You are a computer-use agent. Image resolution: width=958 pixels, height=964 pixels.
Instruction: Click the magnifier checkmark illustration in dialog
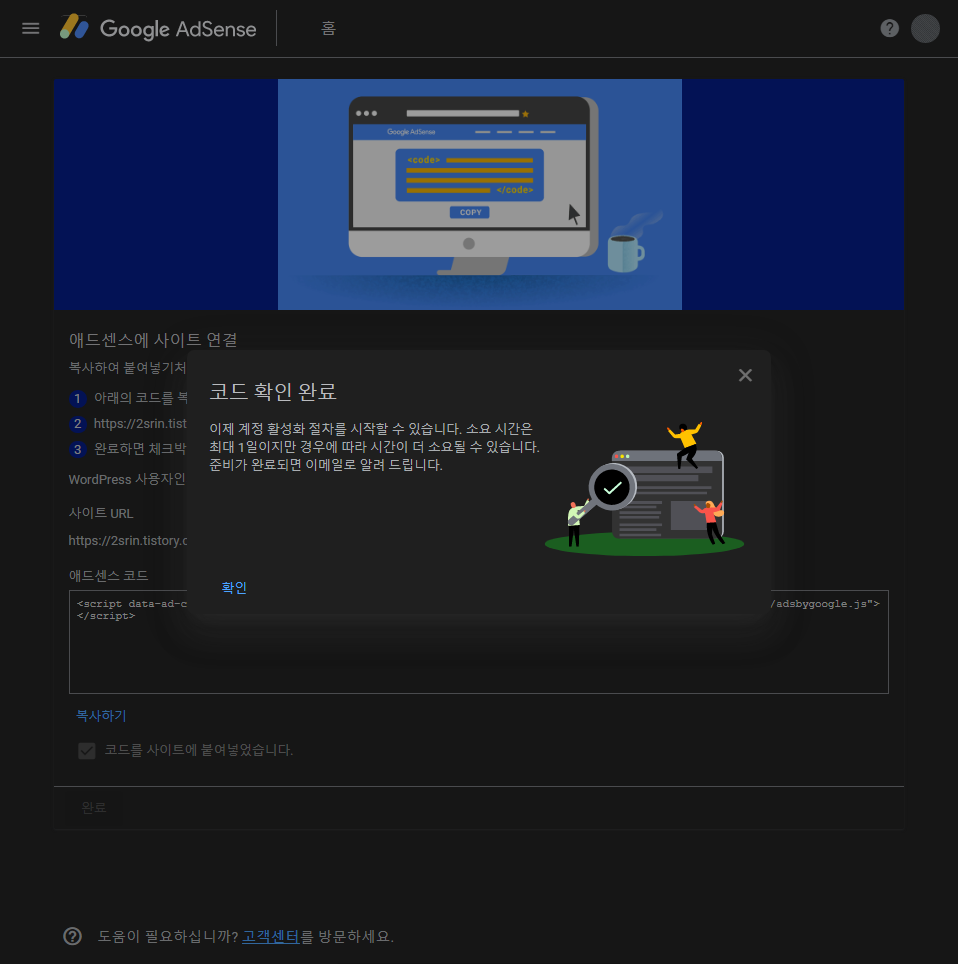coord(644,489)
